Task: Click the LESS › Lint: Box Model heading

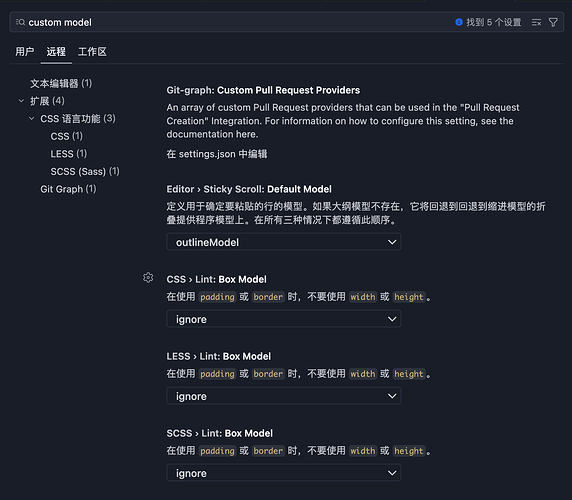Action: tap(219, 356)
